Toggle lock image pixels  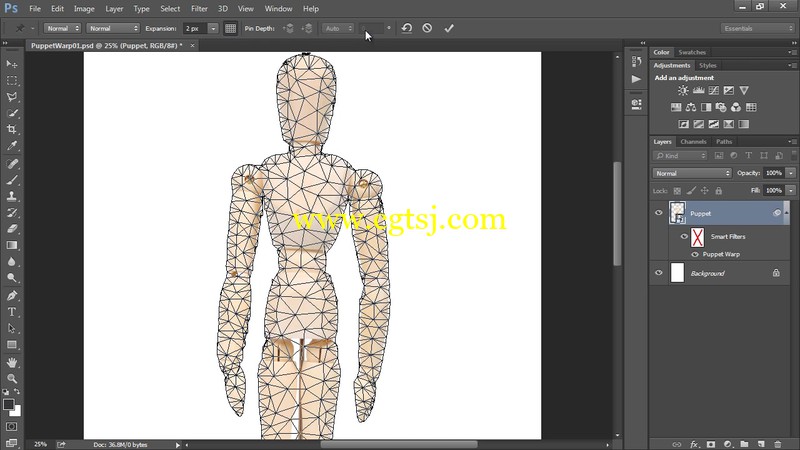coord(691,191)
